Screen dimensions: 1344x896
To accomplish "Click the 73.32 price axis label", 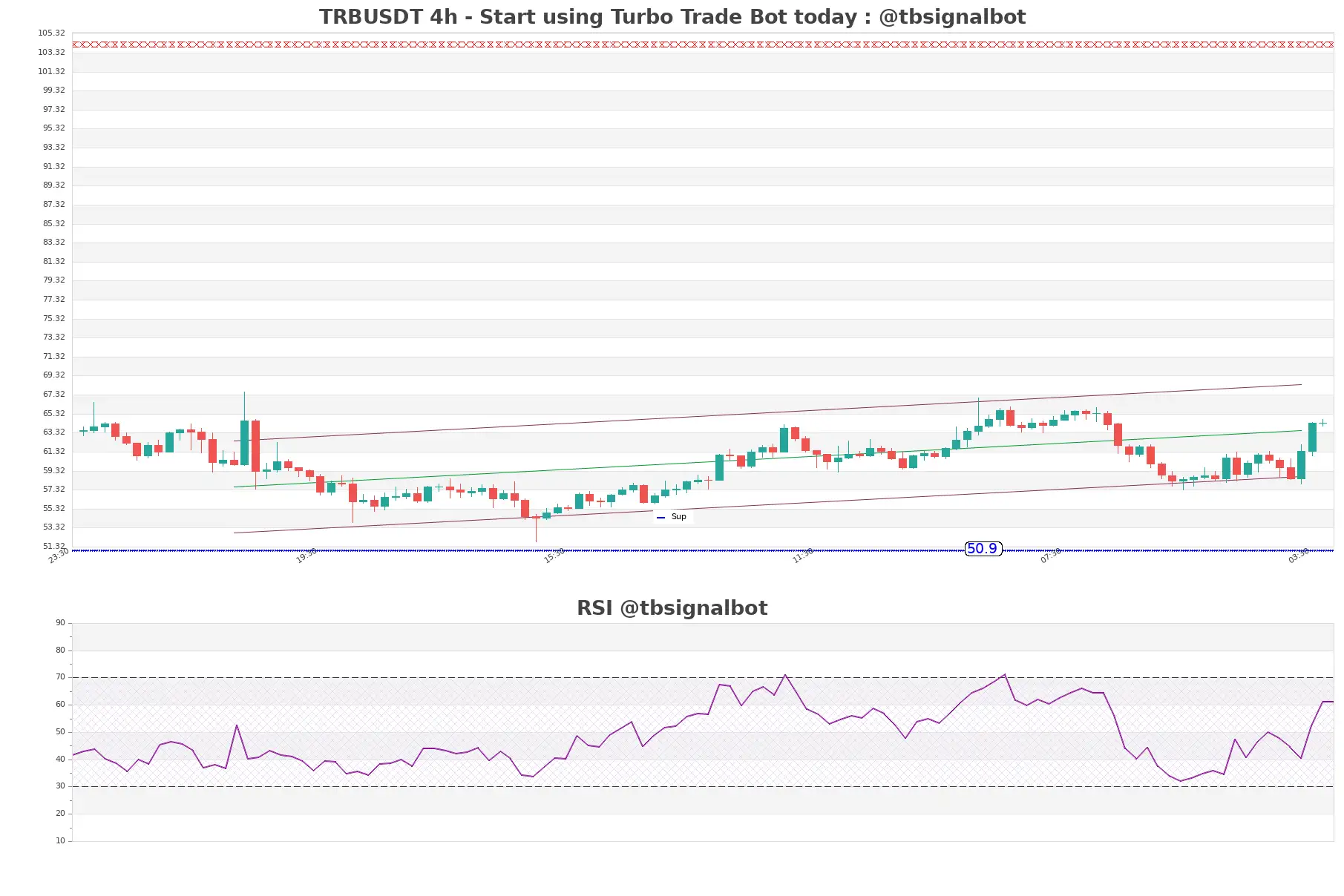I will pyautogui.click(x=54, y=337).
